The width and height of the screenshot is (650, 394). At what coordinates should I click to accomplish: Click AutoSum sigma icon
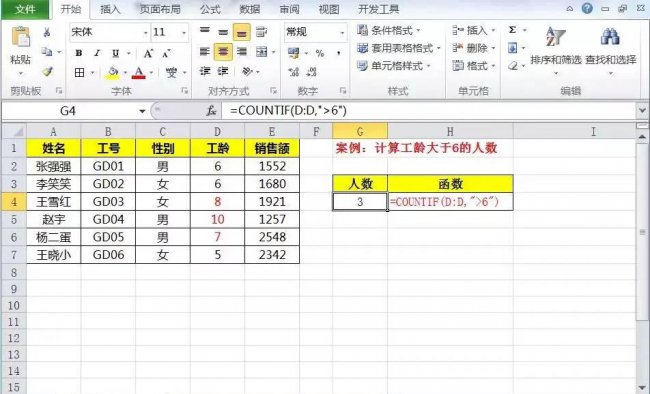pyautogui.click(x=513, y=30)
